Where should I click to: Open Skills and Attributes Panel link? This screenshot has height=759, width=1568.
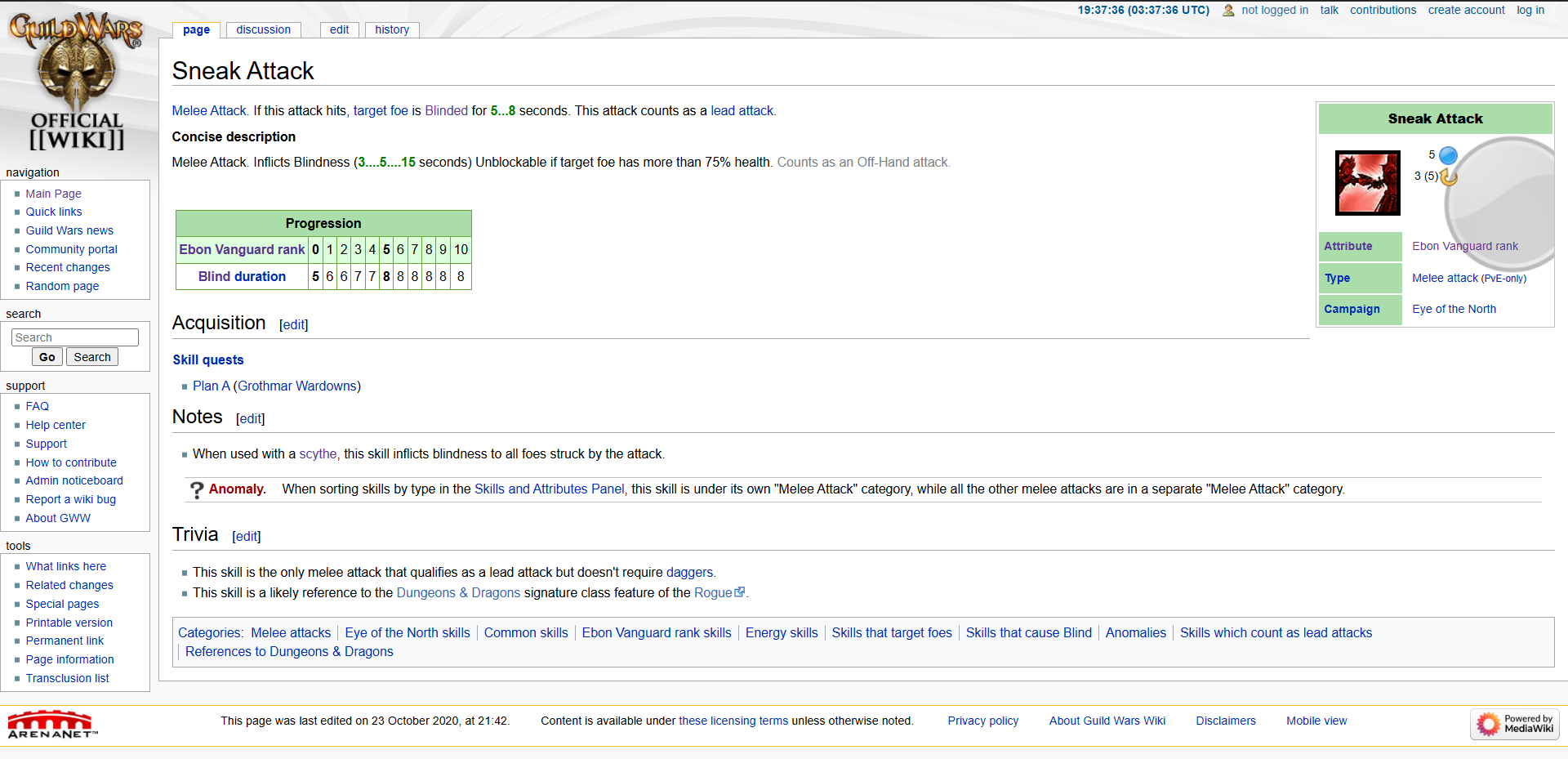pyautogui.click(x=550, y=489)
